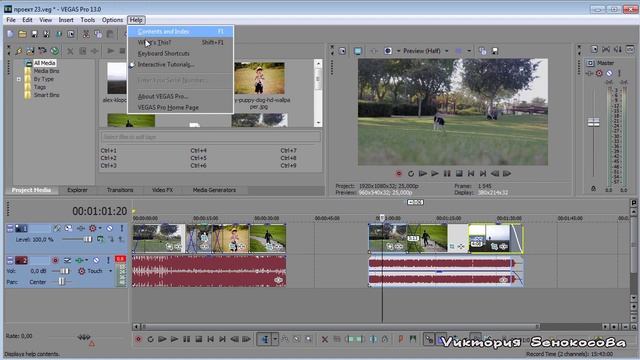The width and height of the screenshot is (640, 360).
Task: Invert phase on audio track 2
Action: point(67,260)
